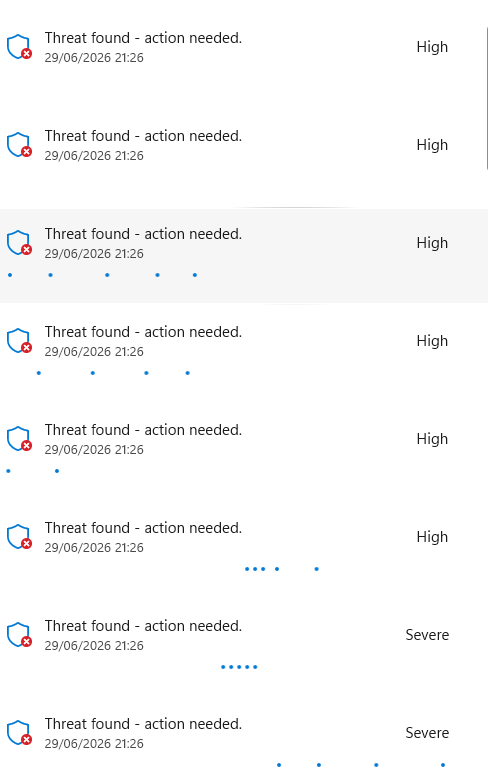
Task: Click the shield icon of the fourth threat entry
Action: click(19, 341)
